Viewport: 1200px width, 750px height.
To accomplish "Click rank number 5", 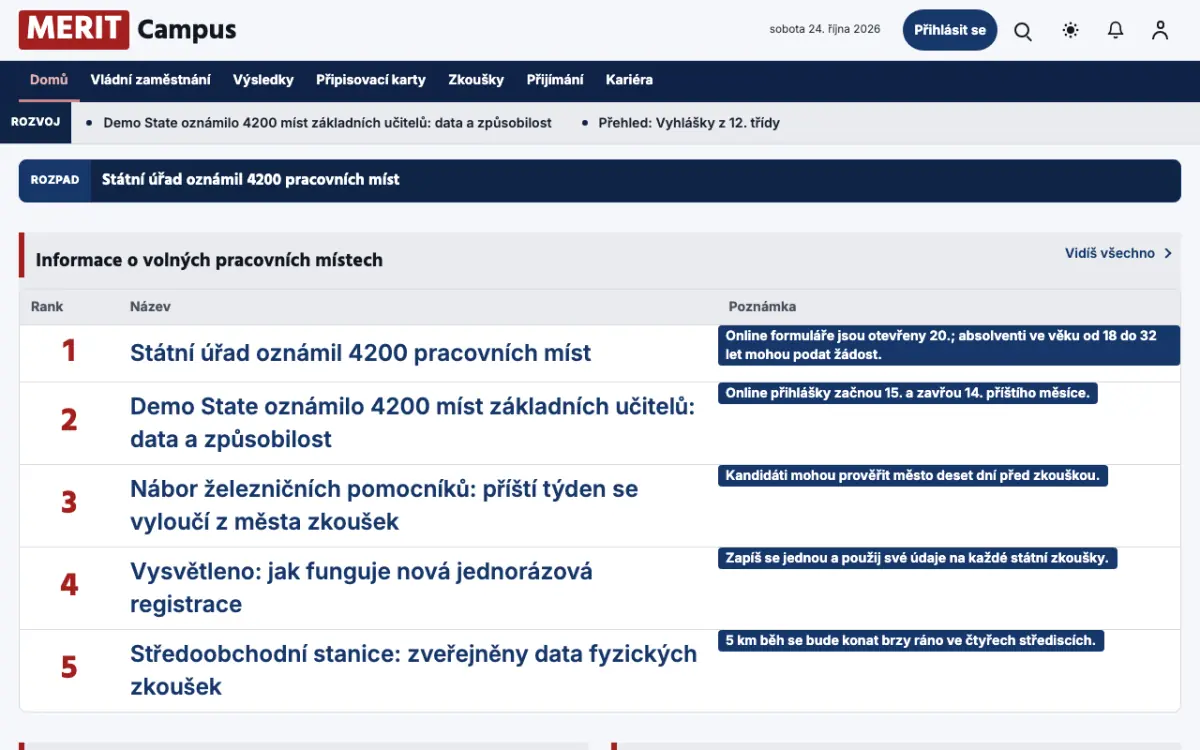I will pos(69,667).
